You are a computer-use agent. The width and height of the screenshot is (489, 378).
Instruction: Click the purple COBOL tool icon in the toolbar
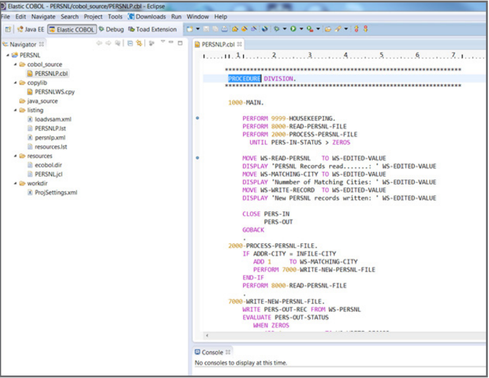(254, 29)
